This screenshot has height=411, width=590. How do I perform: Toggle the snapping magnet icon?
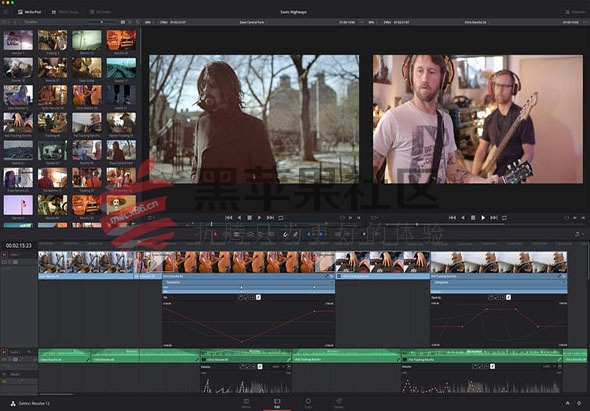[286, 234]
